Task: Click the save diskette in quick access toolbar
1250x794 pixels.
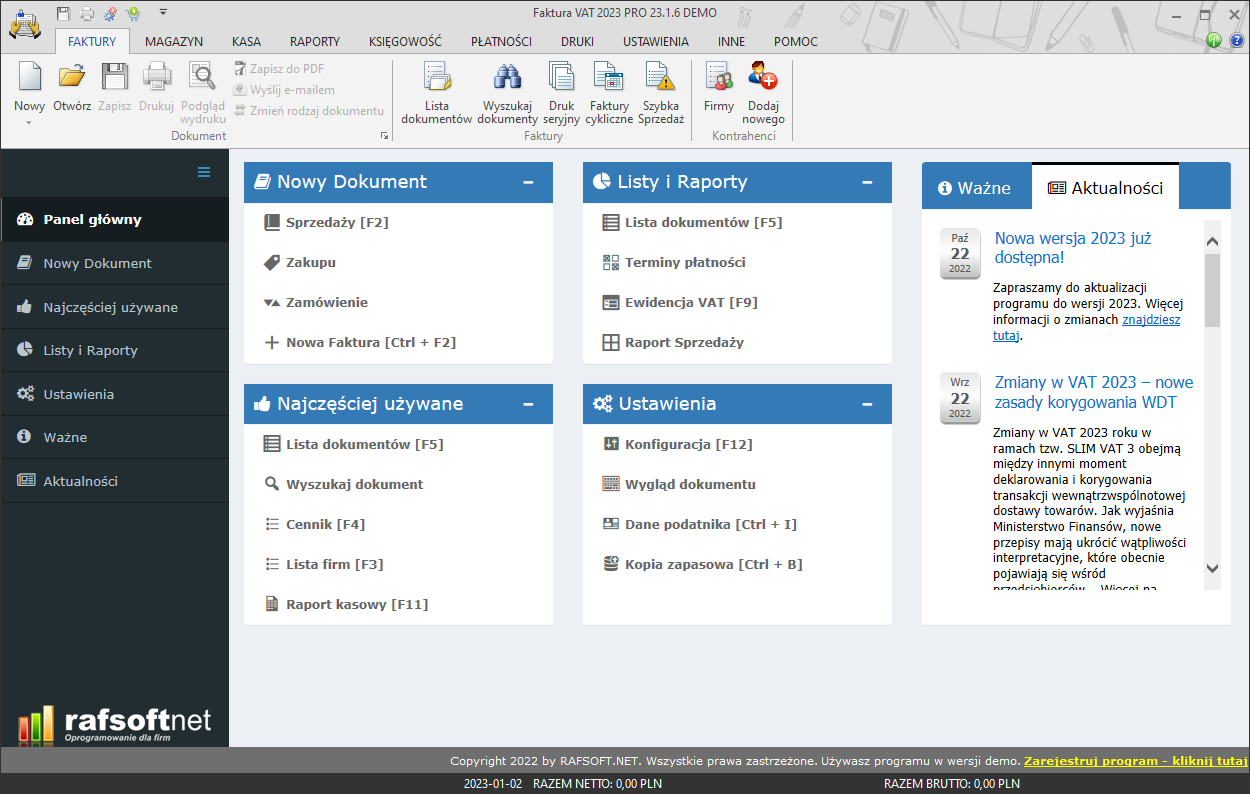Action: (x=64, y=13)
